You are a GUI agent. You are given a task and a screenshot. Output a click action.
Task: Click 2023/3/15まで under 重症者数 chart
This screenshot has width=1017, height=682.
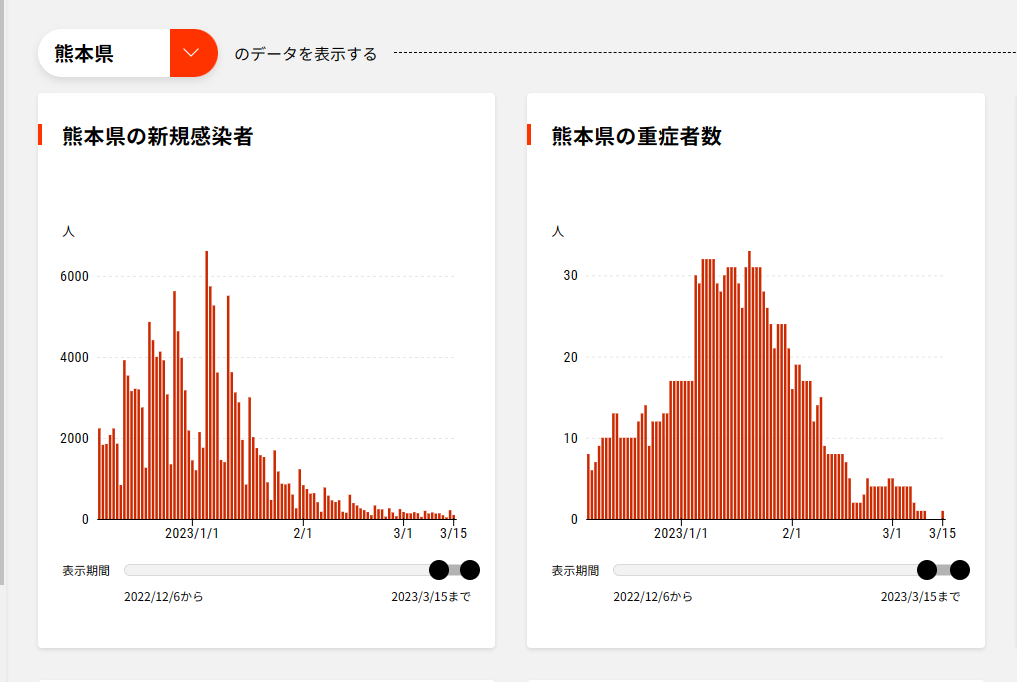pyautogui.click(x=920, y=597)
